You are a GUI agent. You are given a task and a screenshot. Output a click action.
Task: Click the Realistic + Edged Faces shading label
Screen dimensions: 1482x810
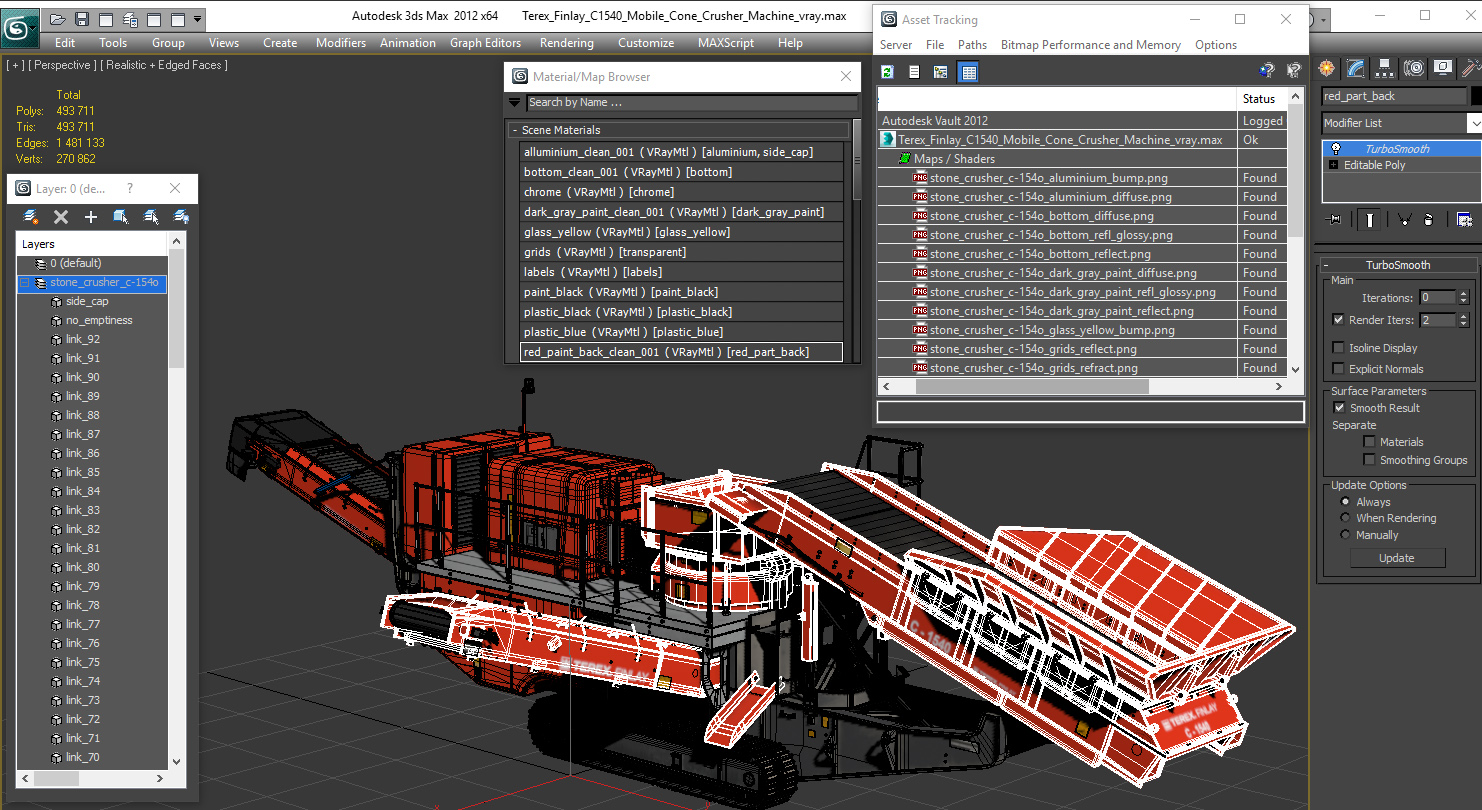[165, 65]
